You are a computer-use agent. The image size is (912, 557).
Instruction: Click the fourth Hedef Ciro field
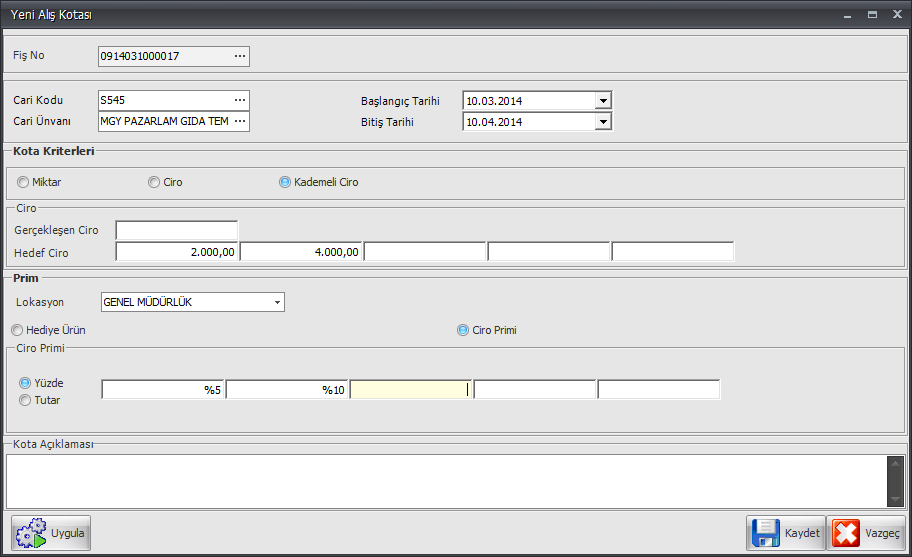548,252
